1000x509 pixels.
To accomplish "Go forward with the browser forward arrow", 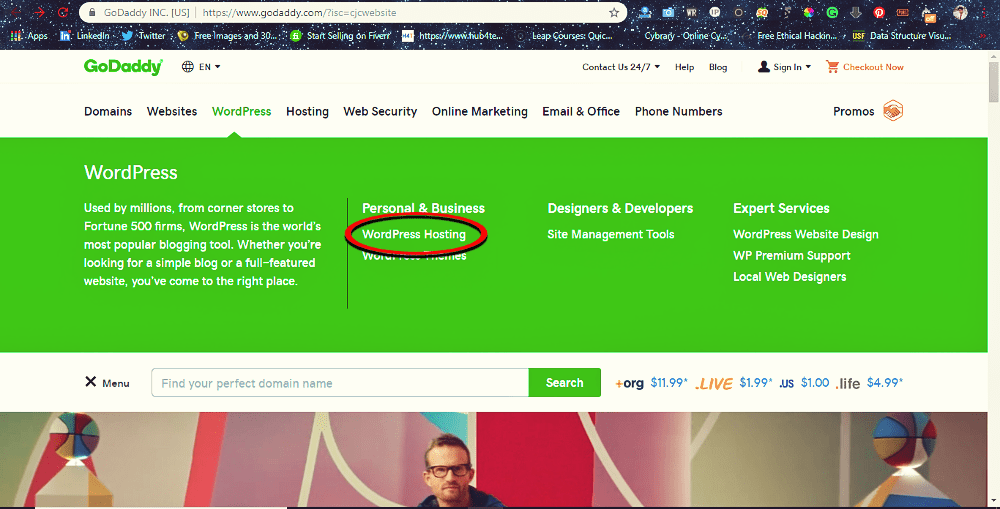I will pyautogui.click(x=40, y=12).
